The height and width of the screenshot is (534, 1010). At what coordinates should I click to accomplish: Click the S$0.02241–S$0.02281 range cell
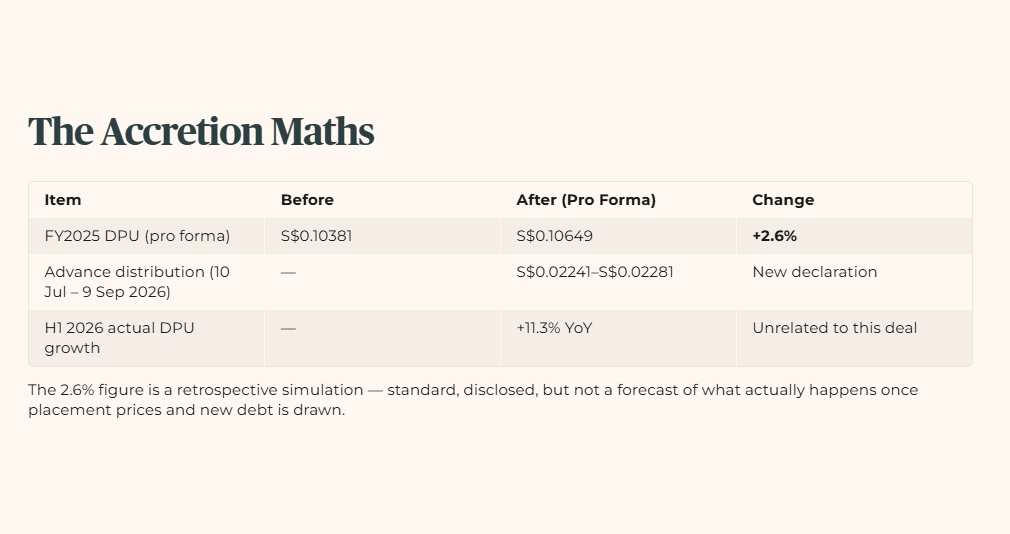point(595,272)
